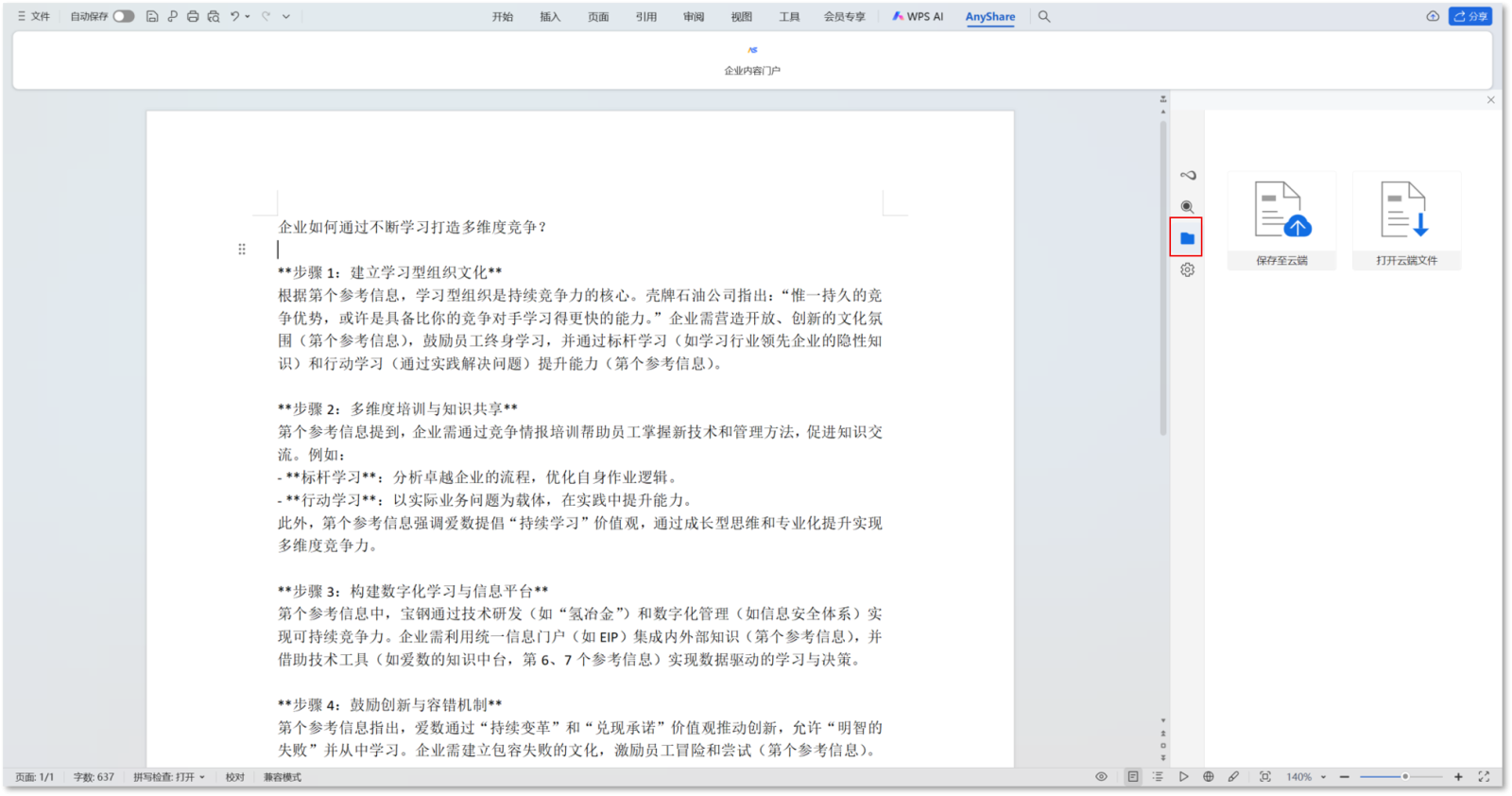Open sidebar settings gear icon

[x=1187, y=269]
